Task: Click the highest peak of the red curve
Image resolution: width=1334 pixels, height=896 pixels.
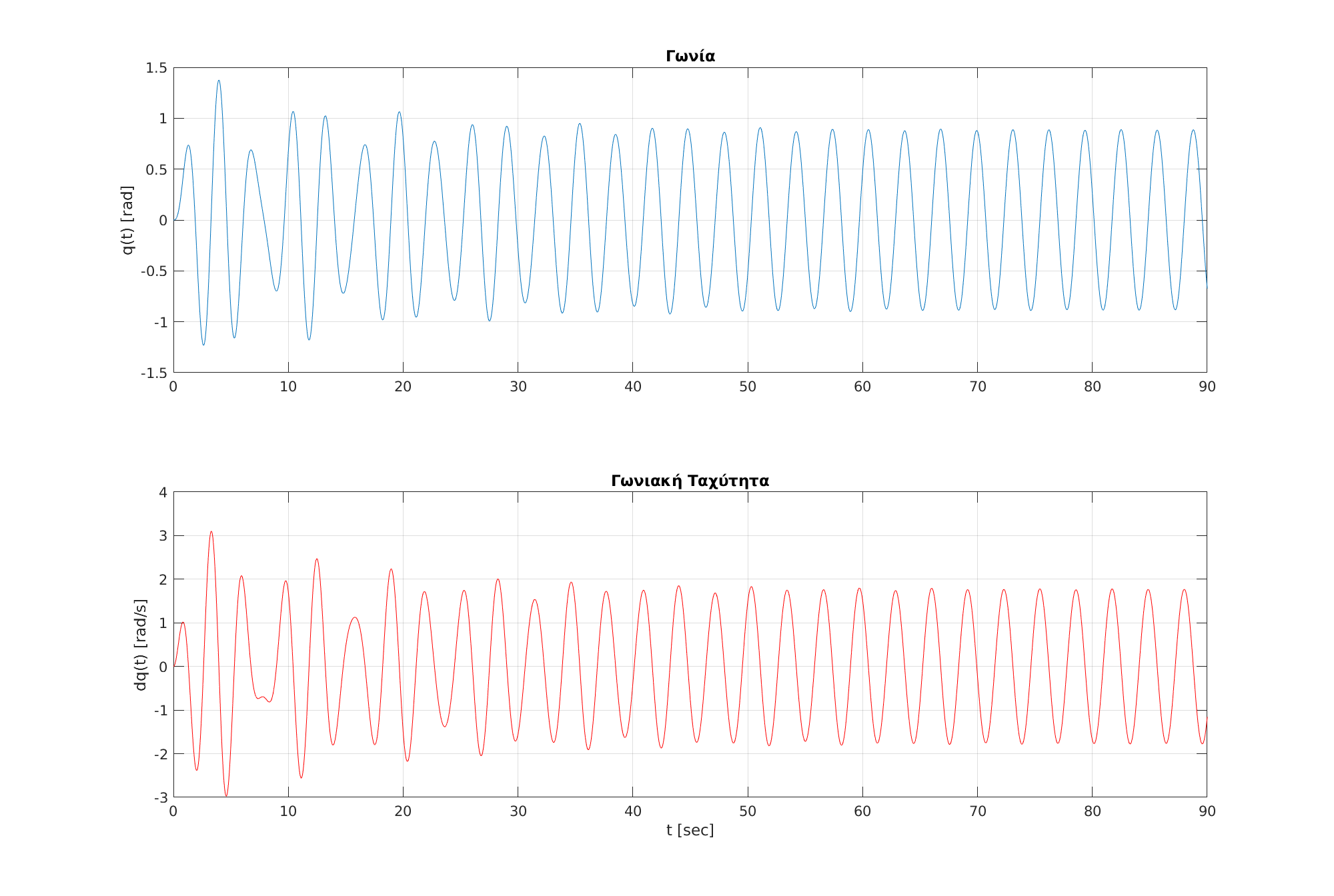Action: [211, 532]
